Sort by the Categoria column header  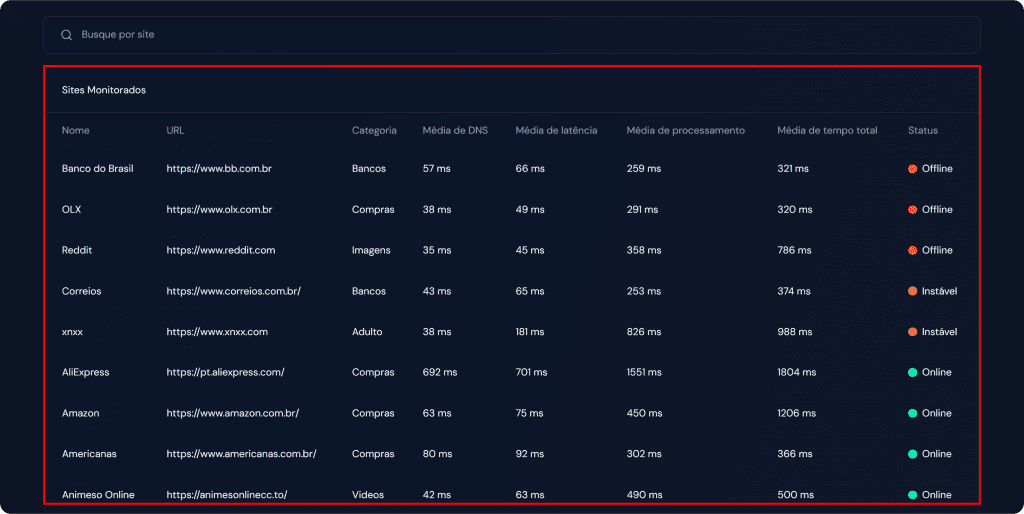tap(374, 131)
